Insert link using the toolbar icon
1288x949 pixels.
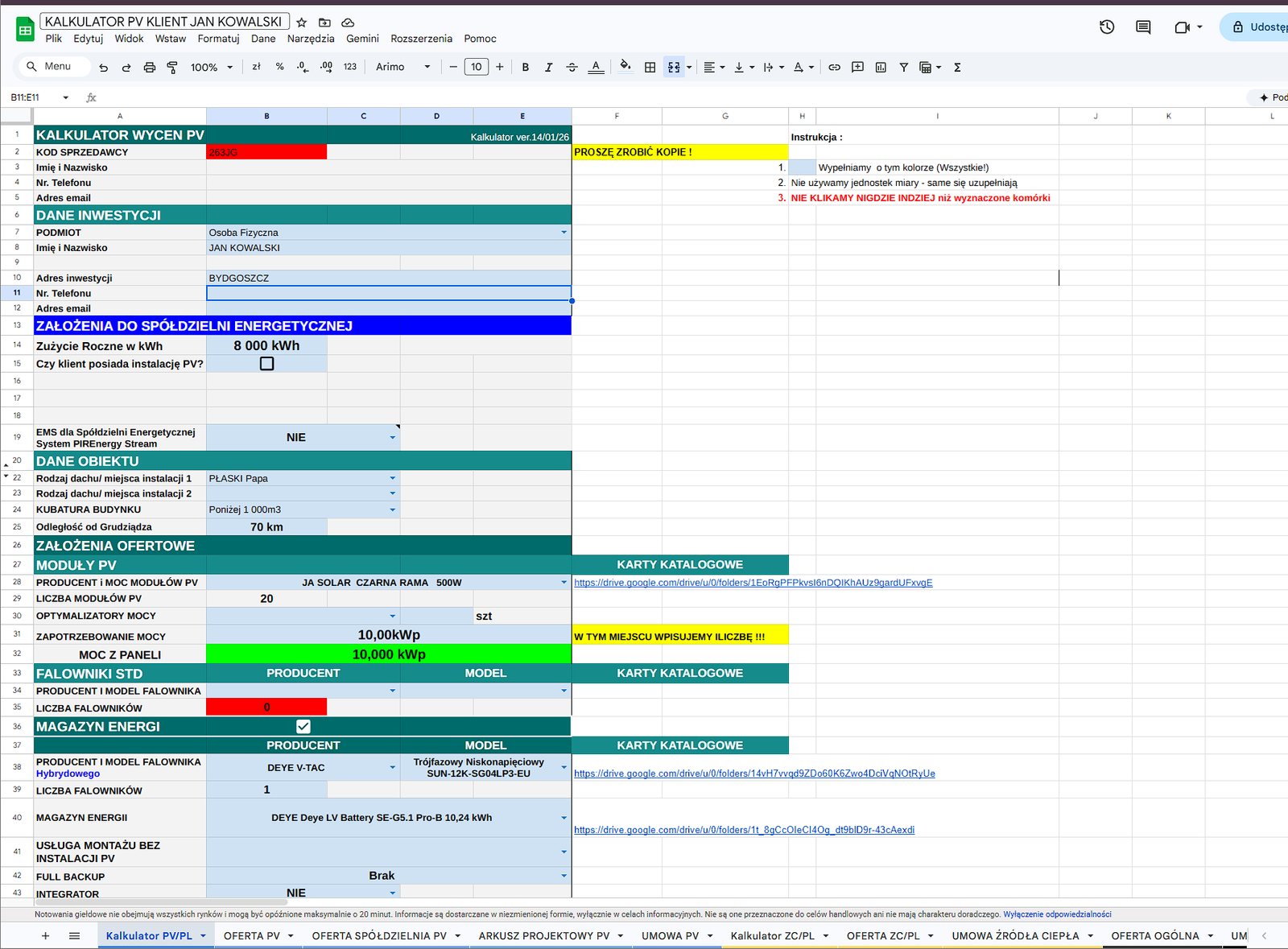[x=834, y=68]
